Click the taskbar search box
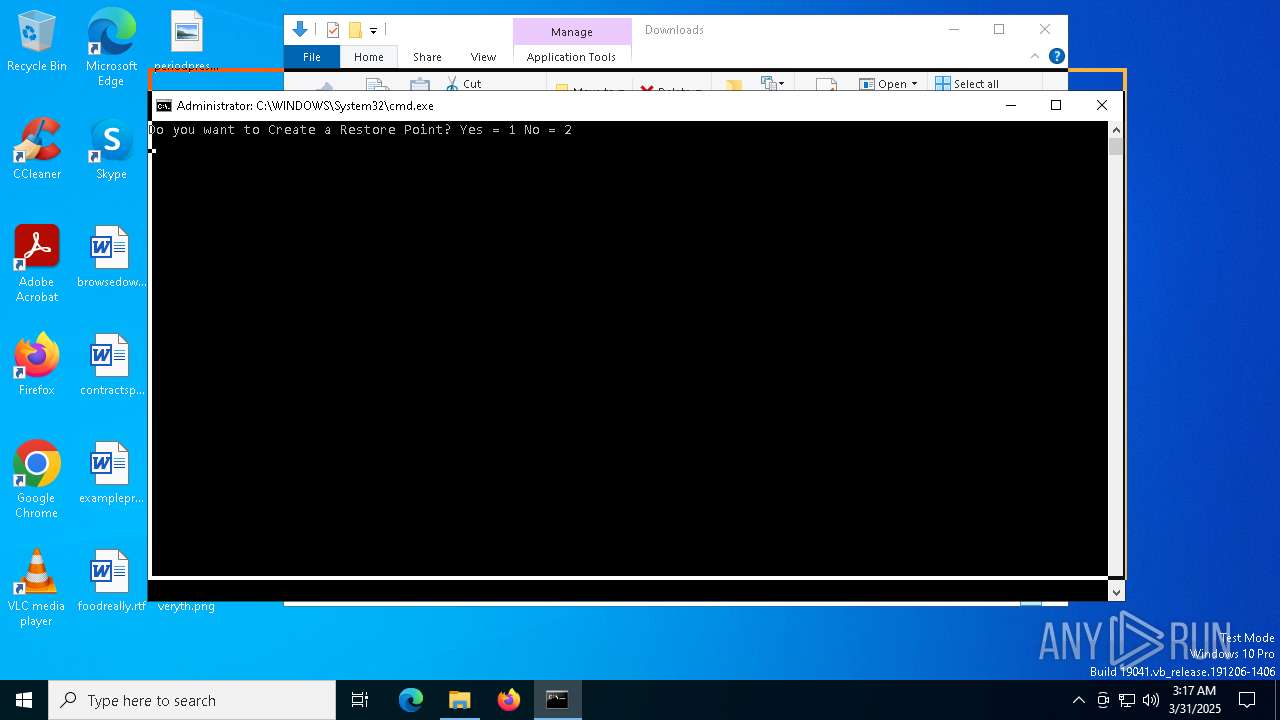1280x720 pixels. pyautogui.click(x=192, y=700)
